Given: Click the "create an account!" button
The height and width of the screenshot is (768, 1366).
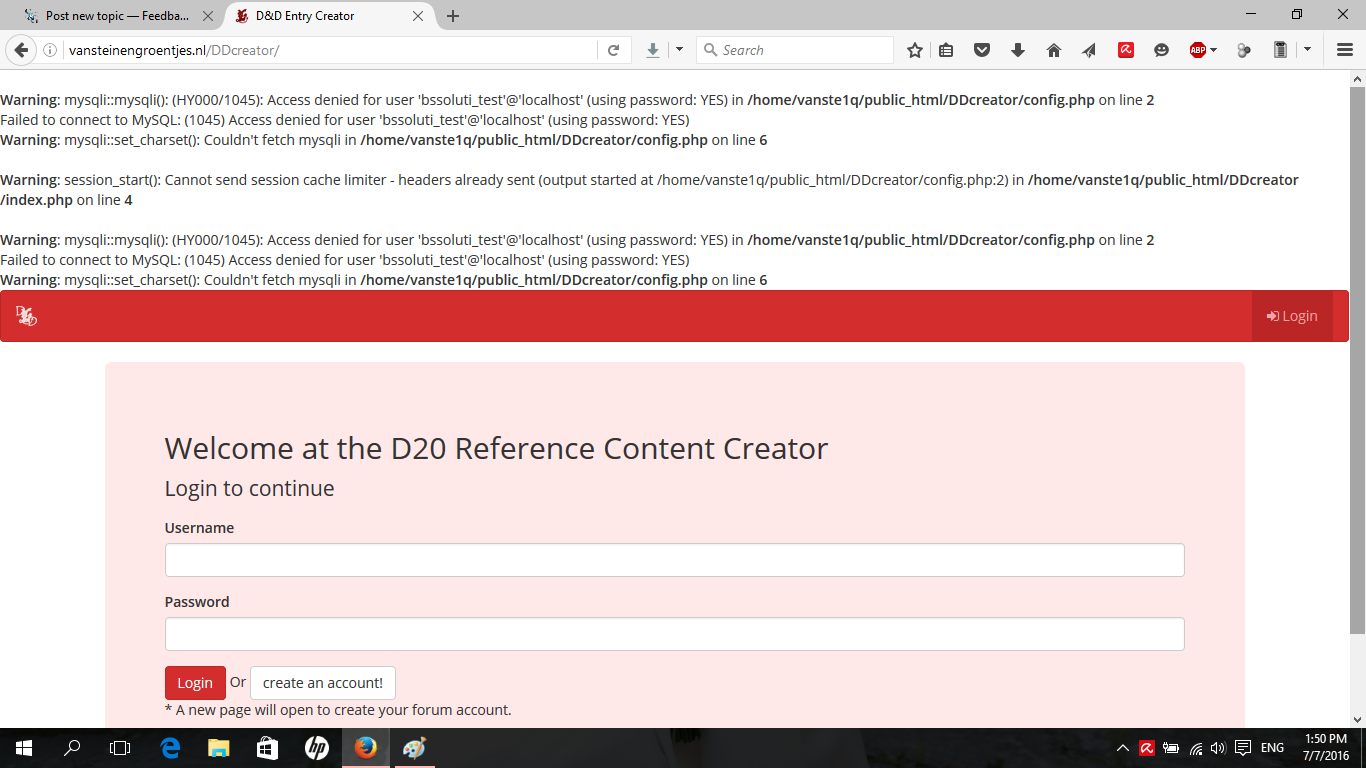Looking at the screenshot, I should point(322,683).
